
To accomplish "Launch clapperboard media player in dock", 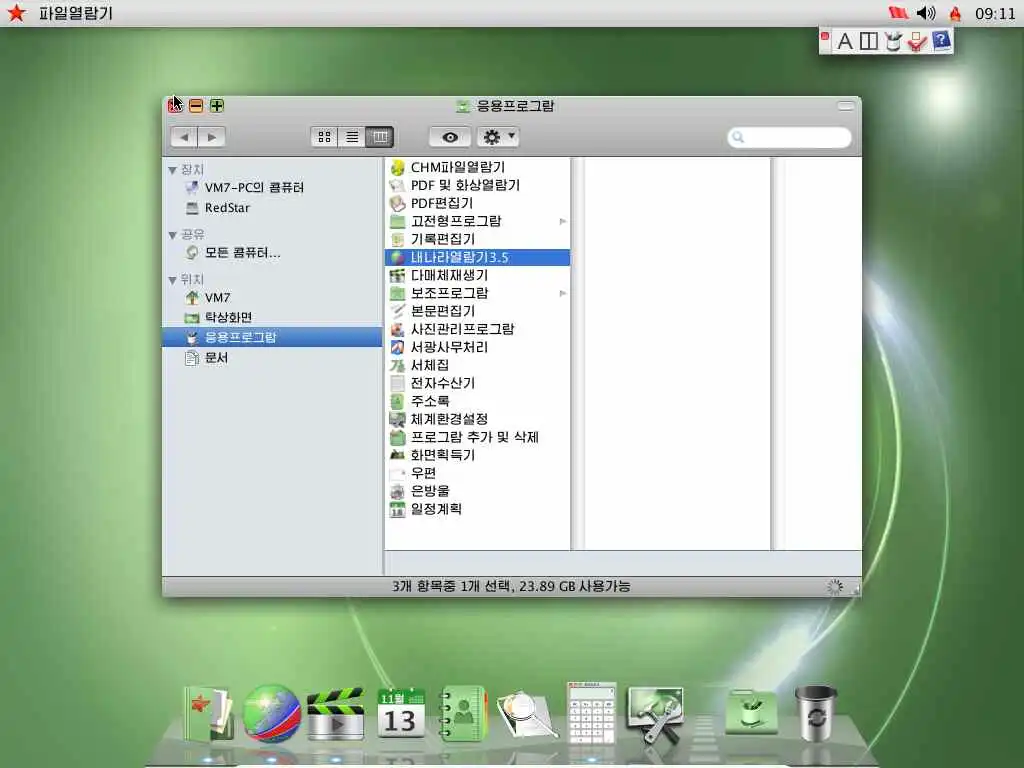I will point(336,713).
